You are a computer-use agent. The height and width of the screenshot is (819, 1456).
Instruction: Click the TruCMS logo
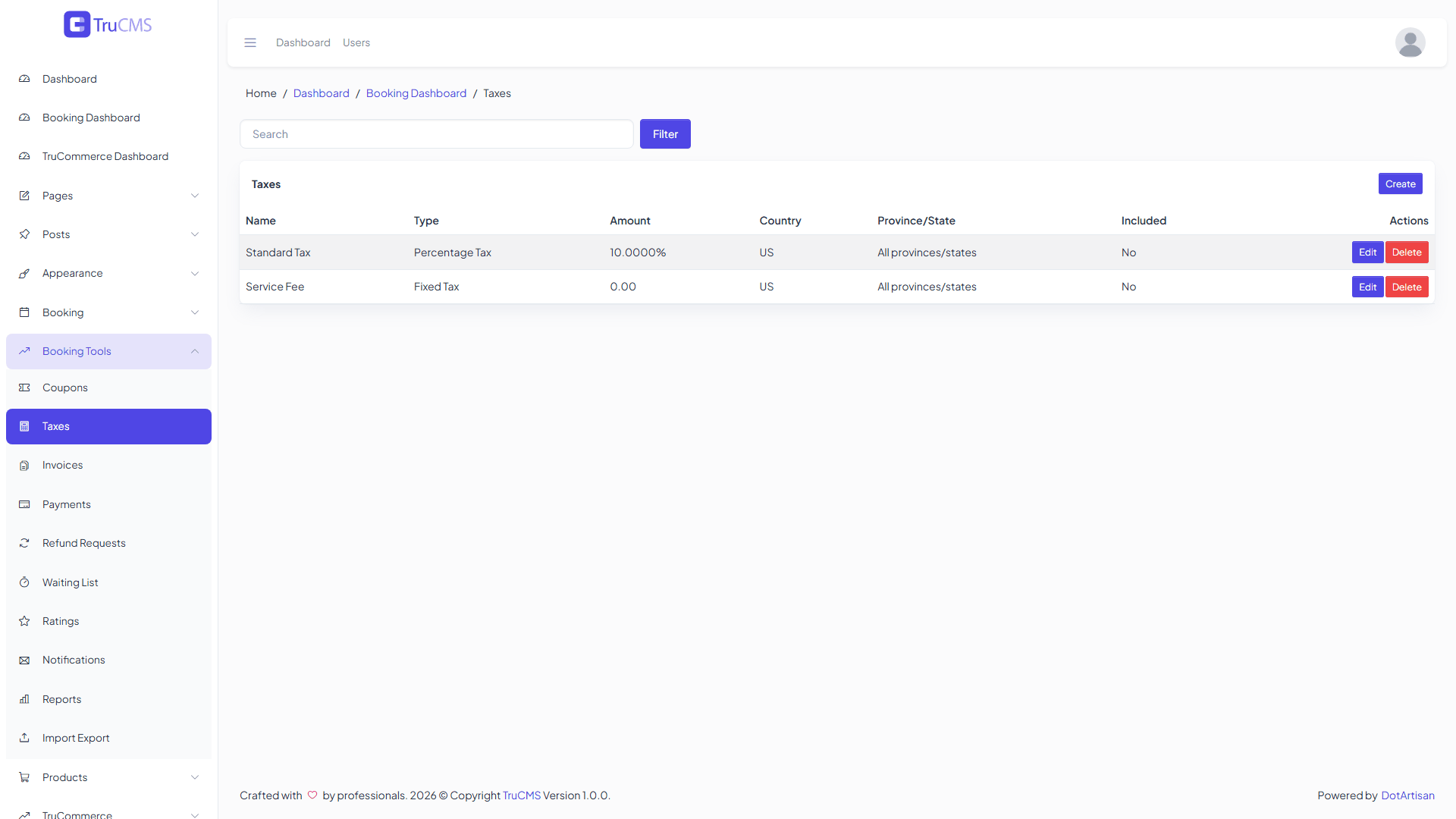[108, 24]
